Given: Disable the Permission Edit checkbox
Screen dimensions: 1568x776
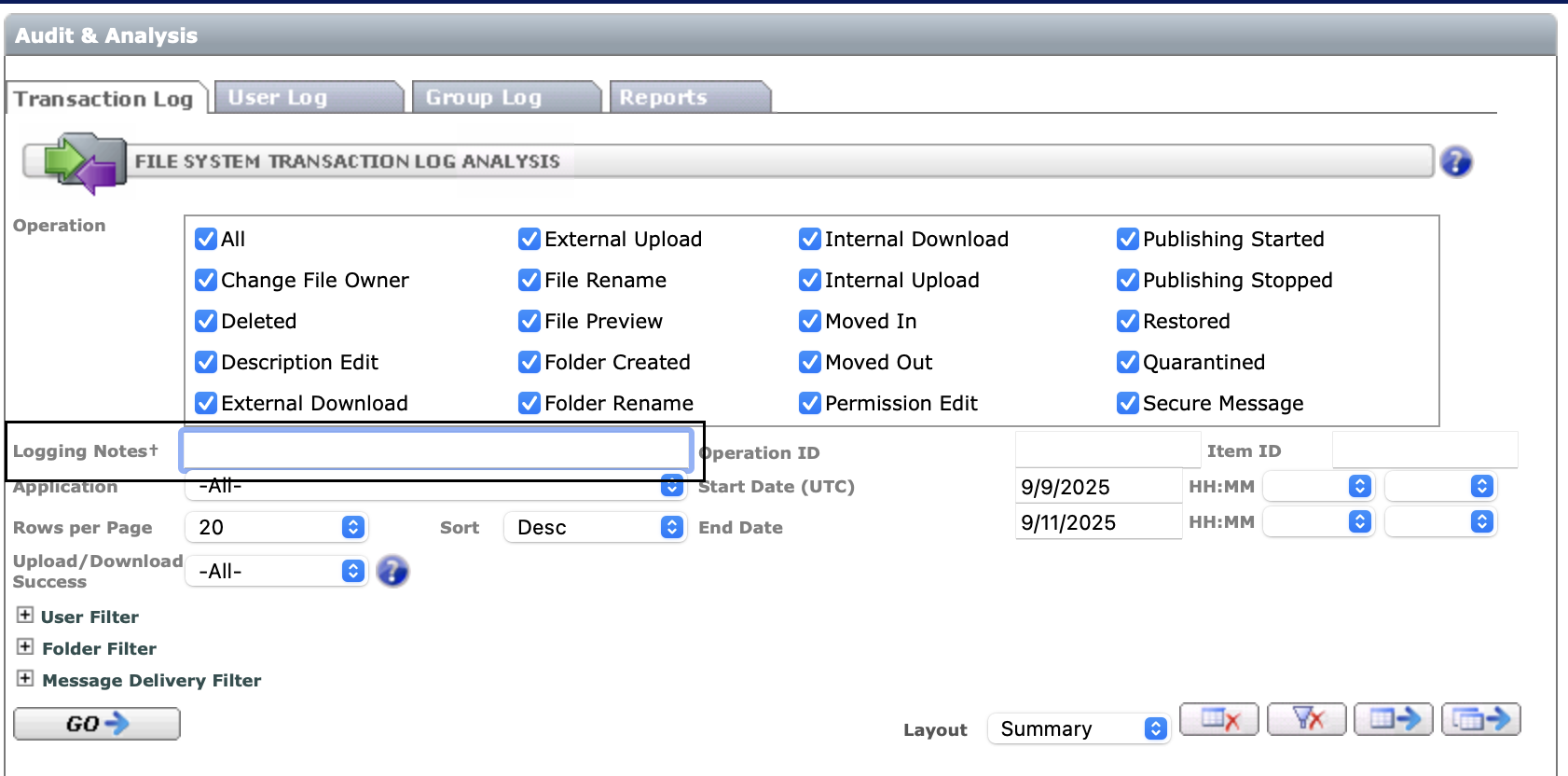Looking at the screenshot, I should click(810, 404).
